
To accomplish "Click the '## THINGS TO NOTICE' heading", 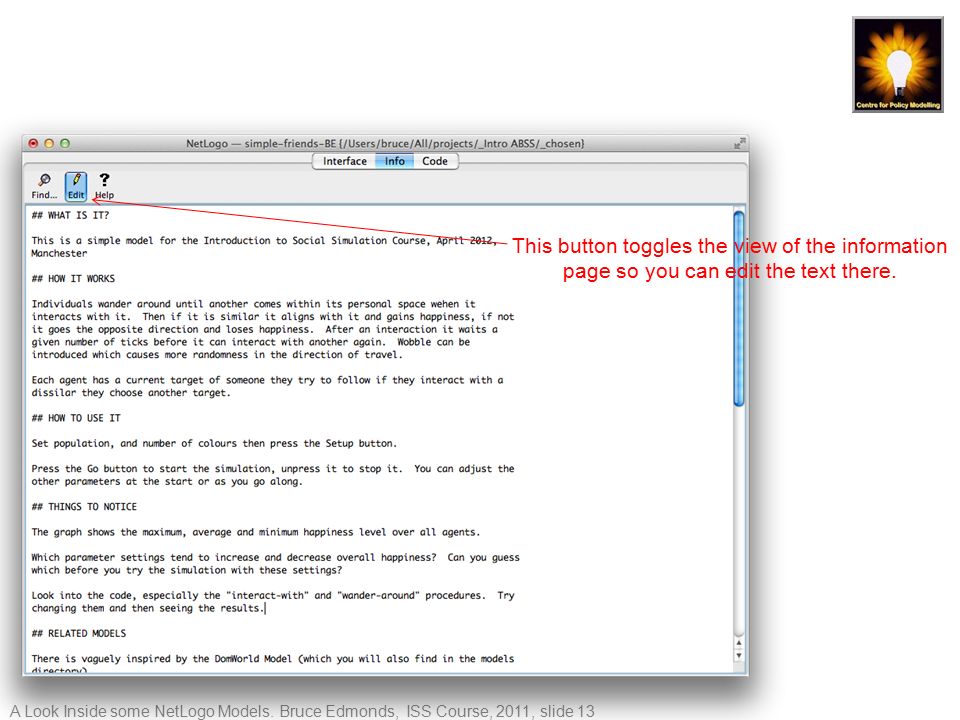I will (x=84, y=507).
